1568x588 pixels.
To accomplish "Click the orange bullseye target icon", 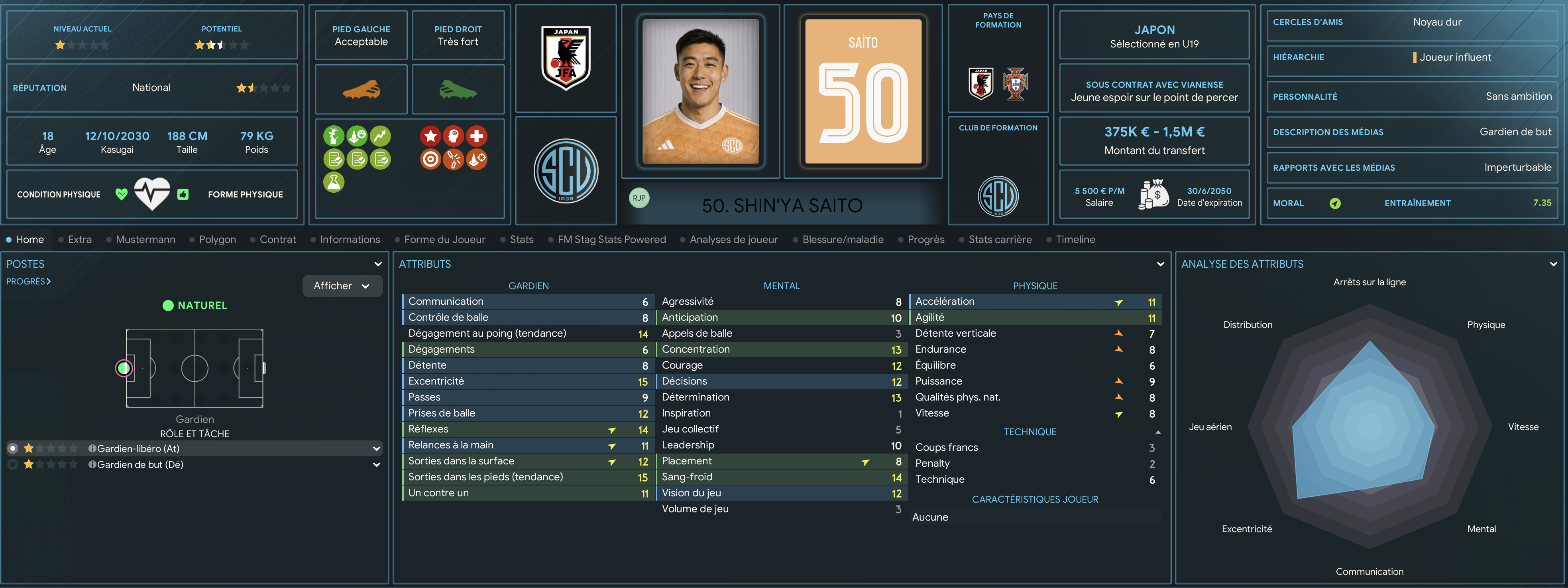I will pyautogui.click(x=430, y=159).
